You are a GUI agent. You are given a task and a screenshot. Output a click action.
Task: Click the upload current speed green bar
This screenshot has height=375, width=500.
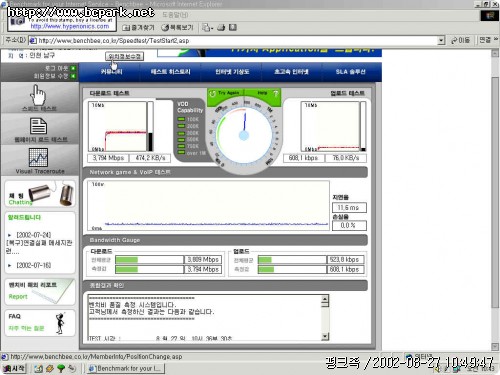(266, 269)
